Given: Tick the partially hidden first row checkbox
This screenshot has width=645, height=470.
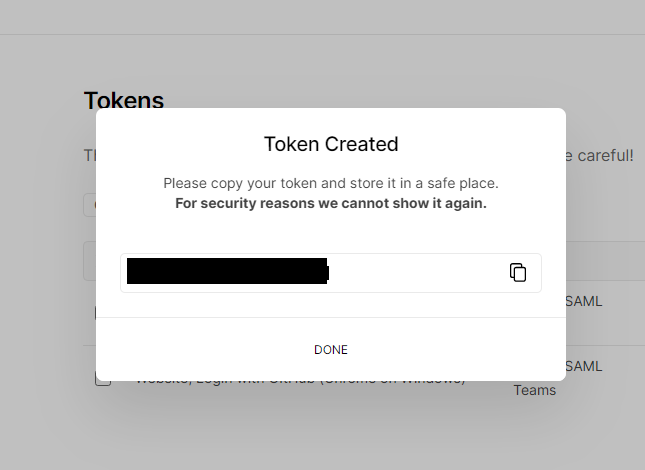Looking at the screenshot, I should [x=95, y=313].
